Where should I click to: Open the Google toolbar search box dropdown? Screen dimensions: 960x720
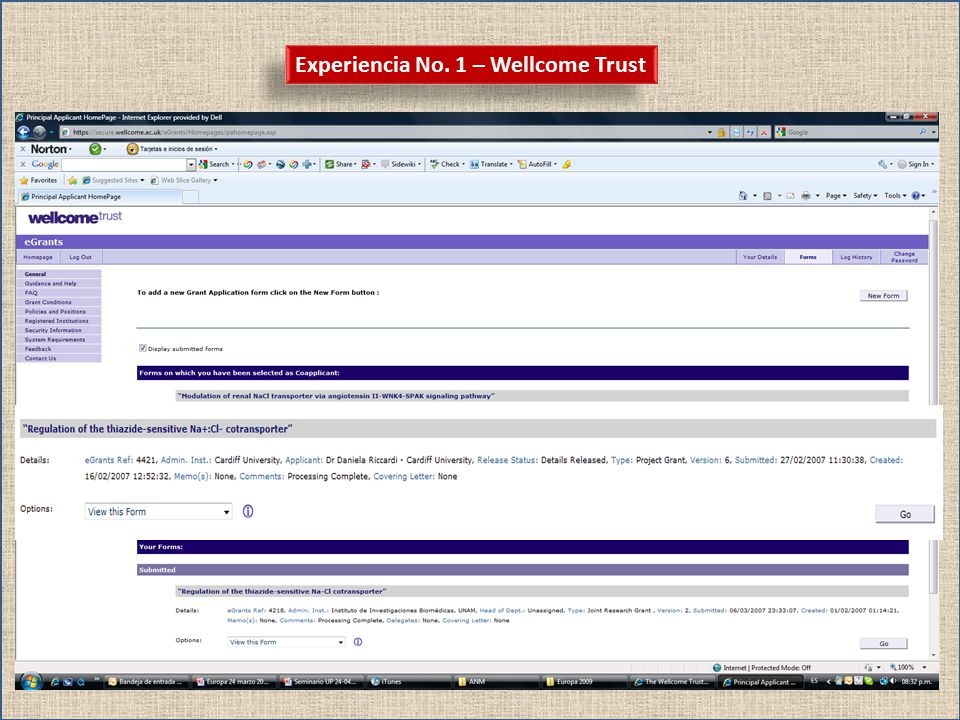coord(191,164)
